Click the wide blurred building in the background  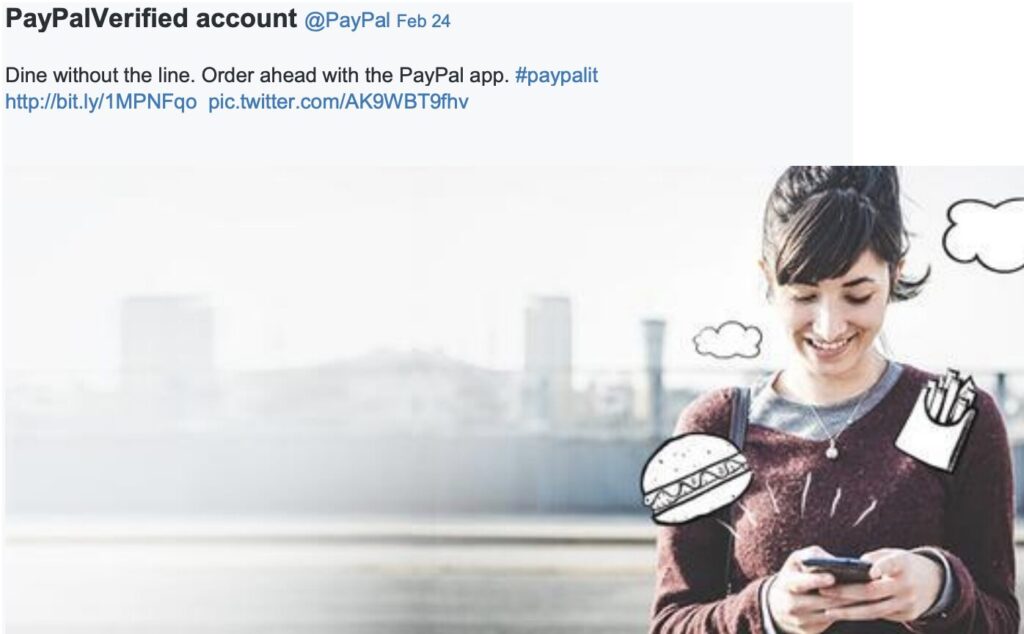click(166, 341)
